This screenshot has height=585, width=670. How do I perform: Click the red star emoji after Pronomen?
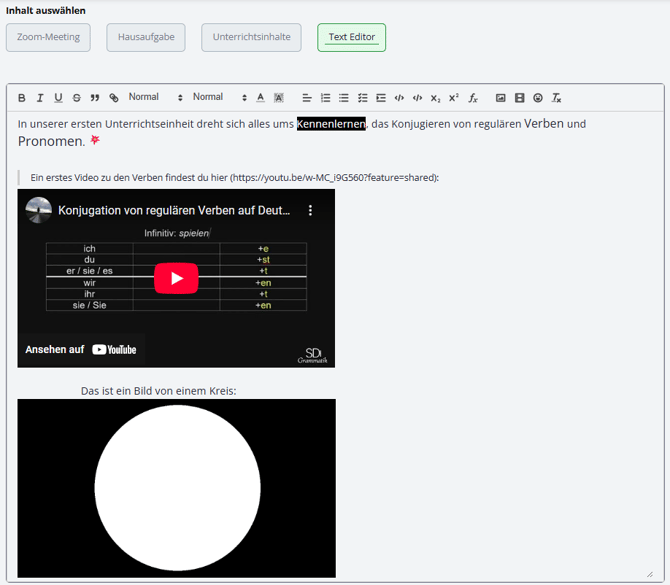pos(95,140)
